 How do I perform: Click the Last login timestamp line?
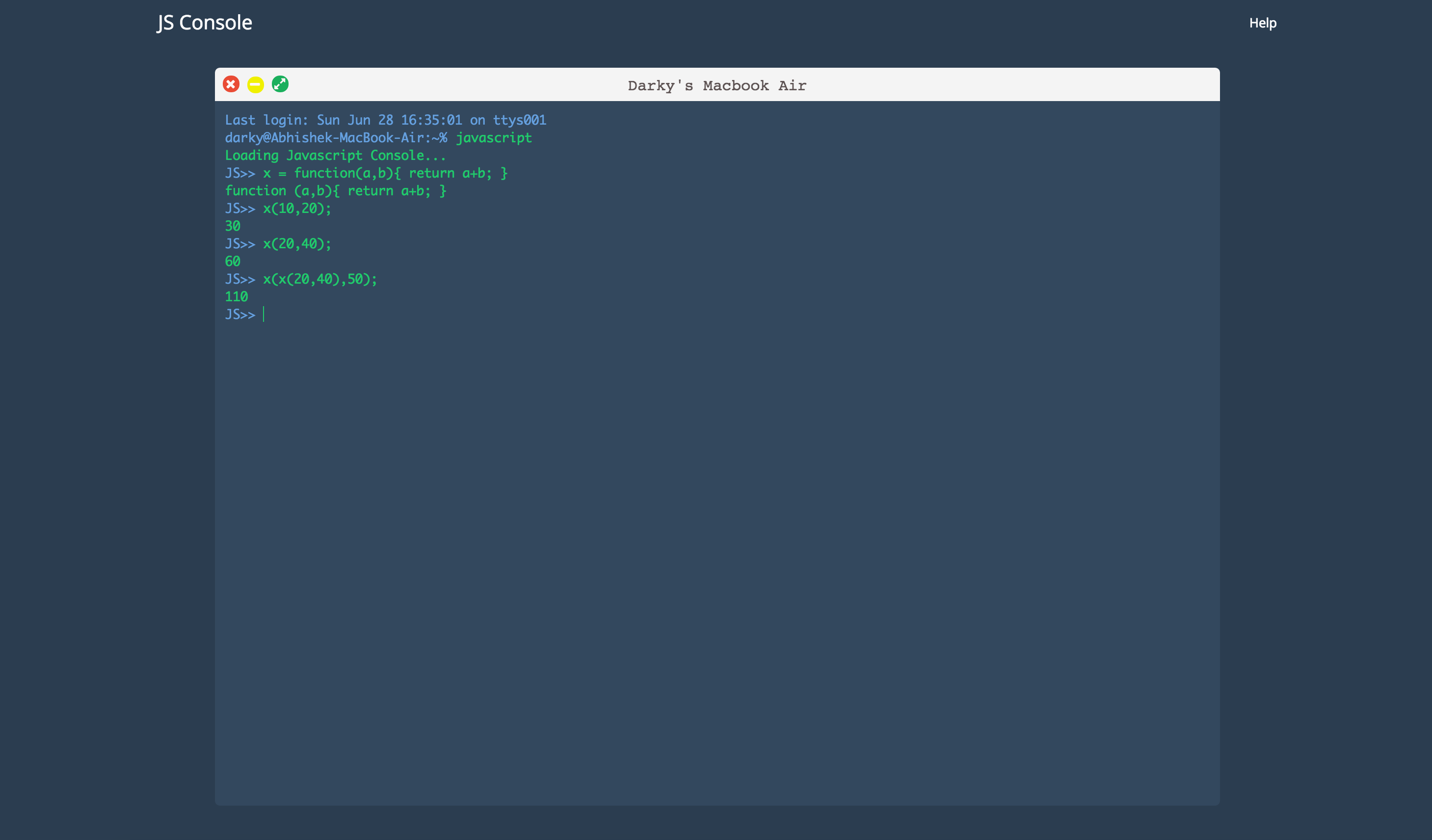pos(385,120)
